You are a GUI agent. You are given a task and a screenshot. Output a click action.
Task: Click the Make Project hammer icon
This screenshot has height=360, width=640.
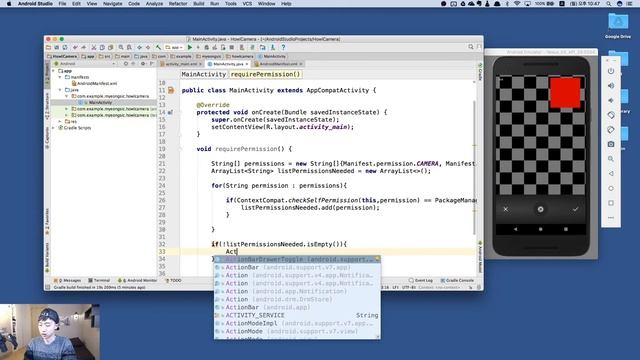[158, 47]
